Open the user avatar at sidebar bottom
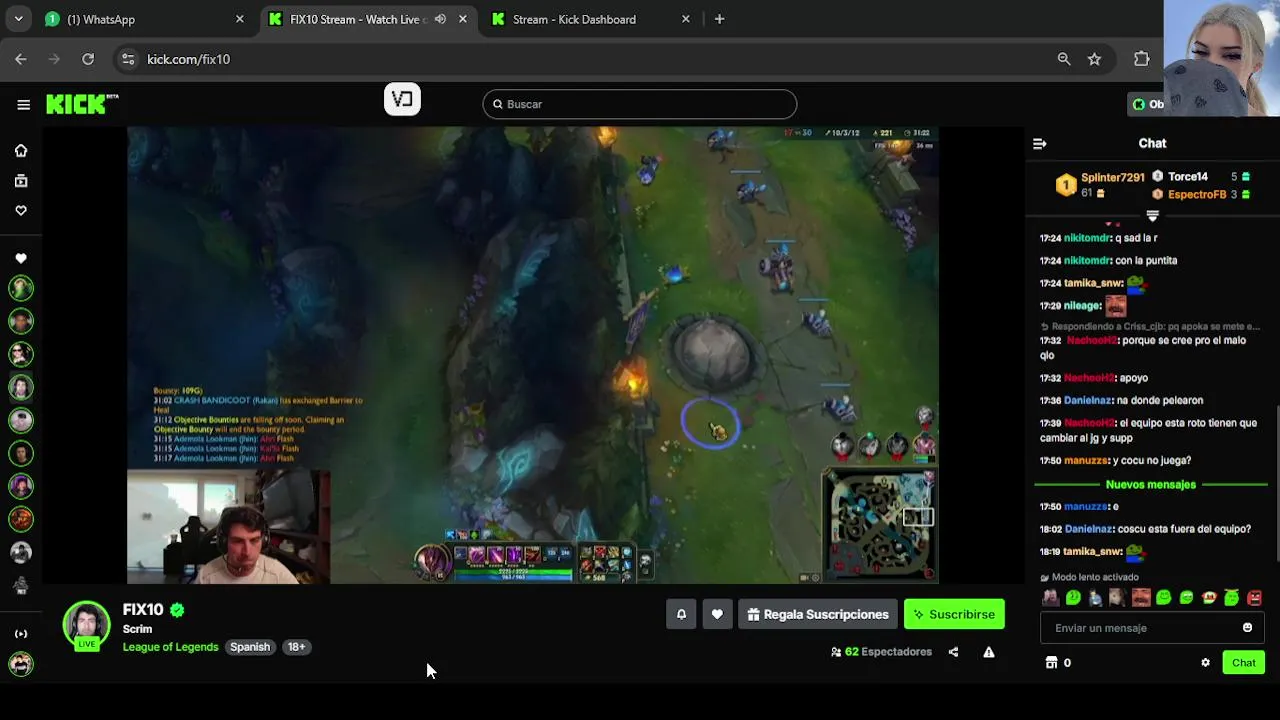Image resolution: width=1280 pixels, height=720 pixels. click(x=21, y=663)
